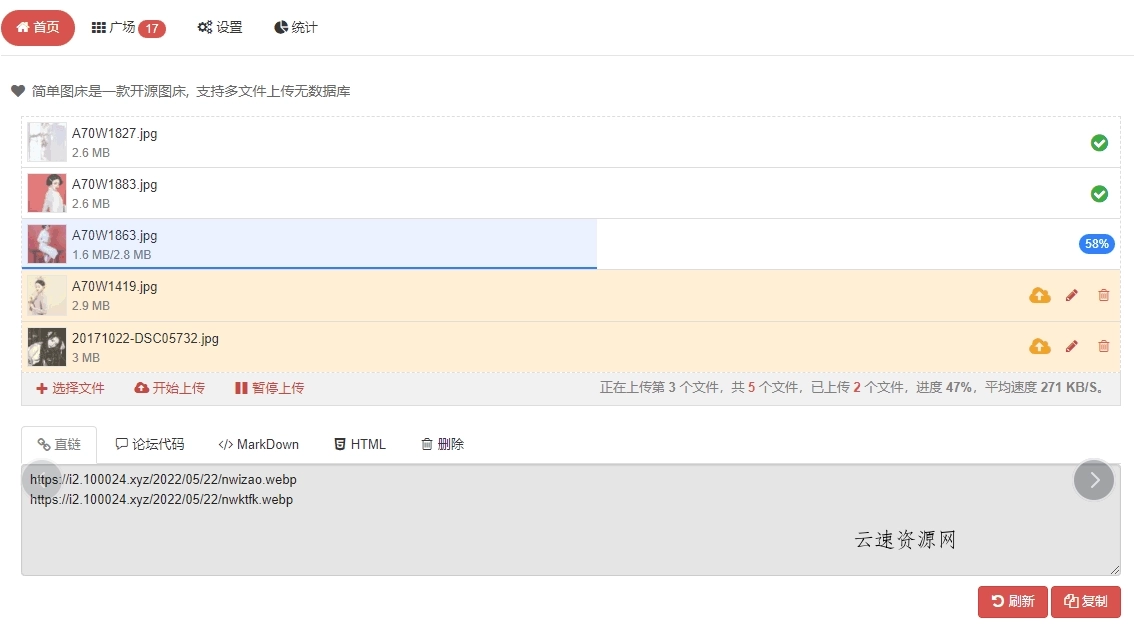
Task: Delete A70W1419.jpg with the red trash icon
Action: 1103,294
